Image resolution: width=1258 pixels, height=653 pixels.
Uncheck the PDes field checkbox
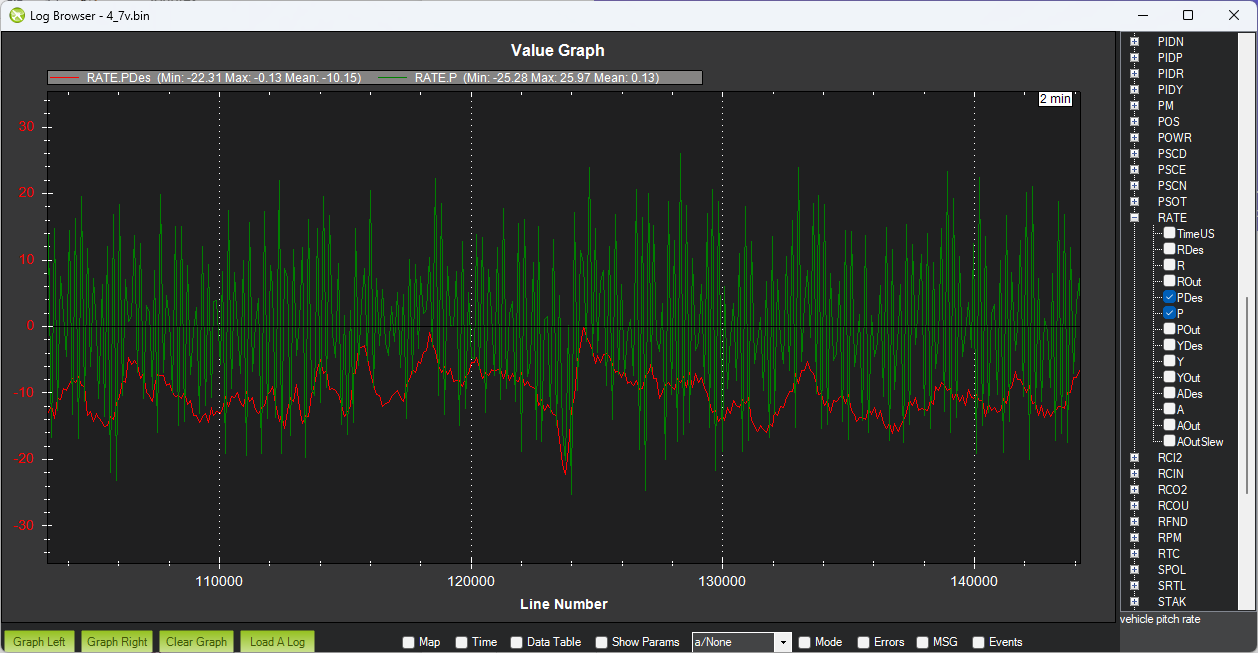coord(1169,298)
